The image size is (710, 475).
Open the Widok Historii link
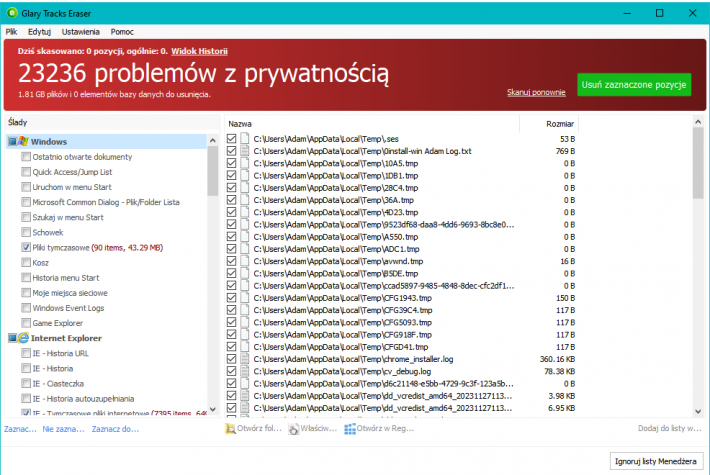[199, 51]
